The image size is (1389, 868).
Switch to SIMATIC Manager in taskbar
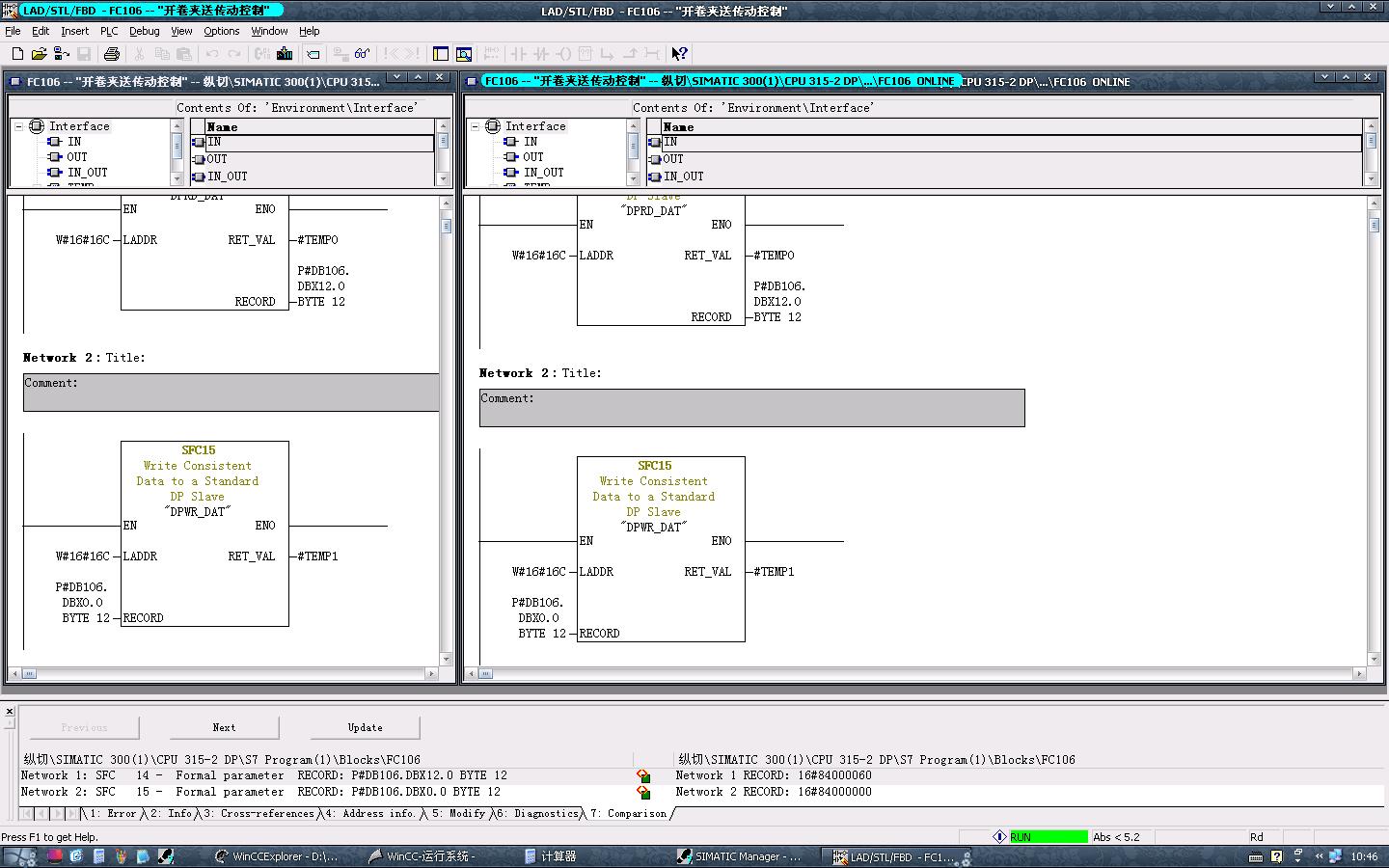[x=739, y=856]
